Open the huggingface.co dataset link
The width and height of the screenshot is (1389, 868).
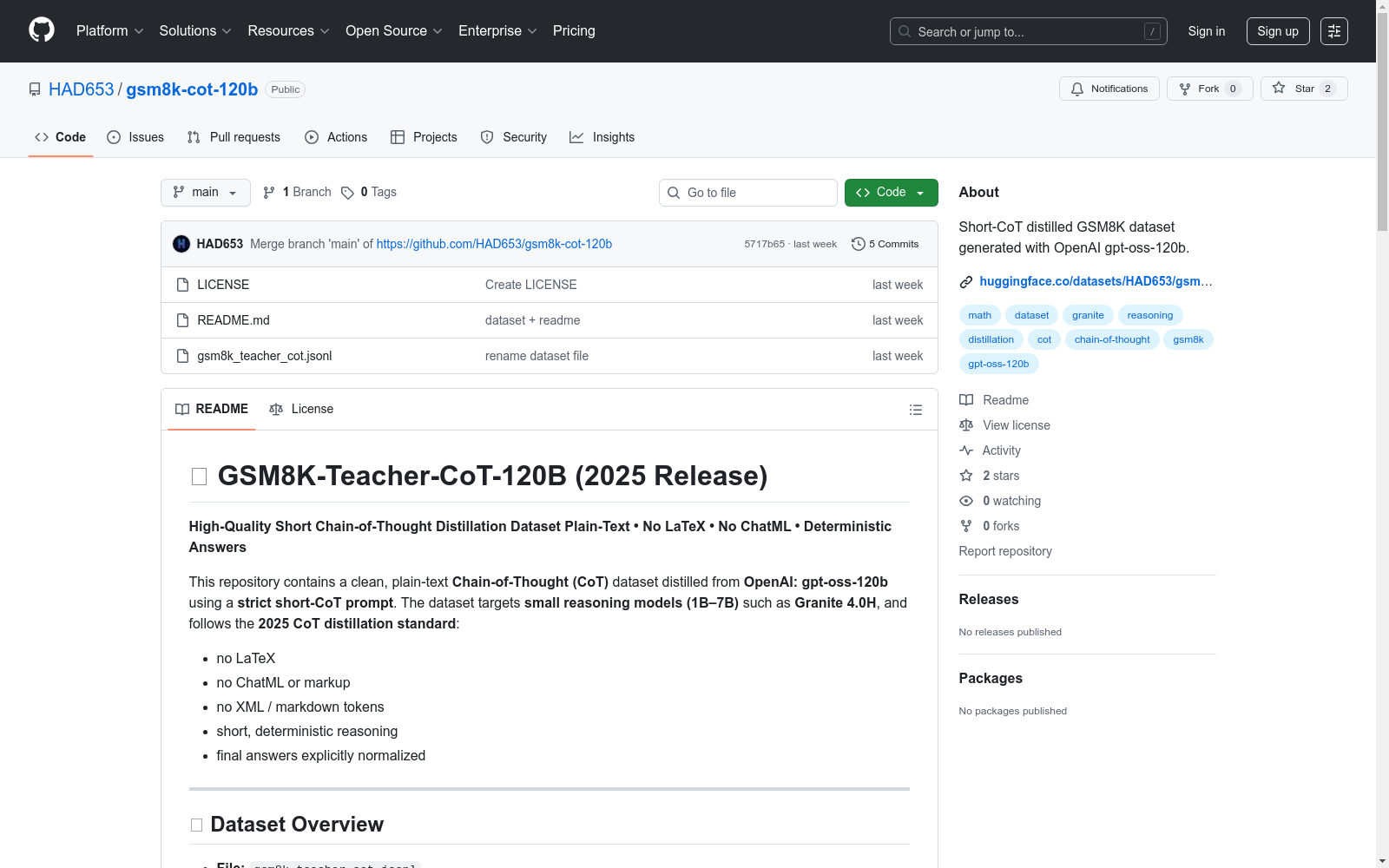1096,281
